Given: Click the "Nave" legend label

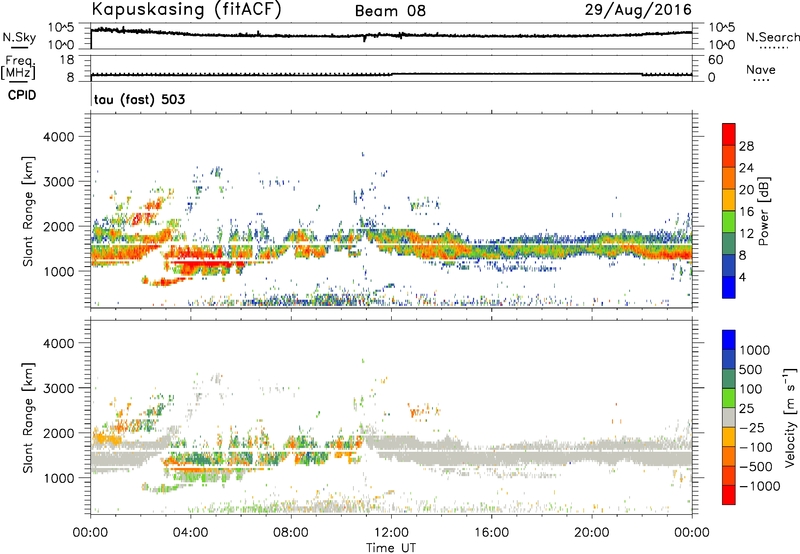Looking at the screenshot, I should click(x=761, y=69).
